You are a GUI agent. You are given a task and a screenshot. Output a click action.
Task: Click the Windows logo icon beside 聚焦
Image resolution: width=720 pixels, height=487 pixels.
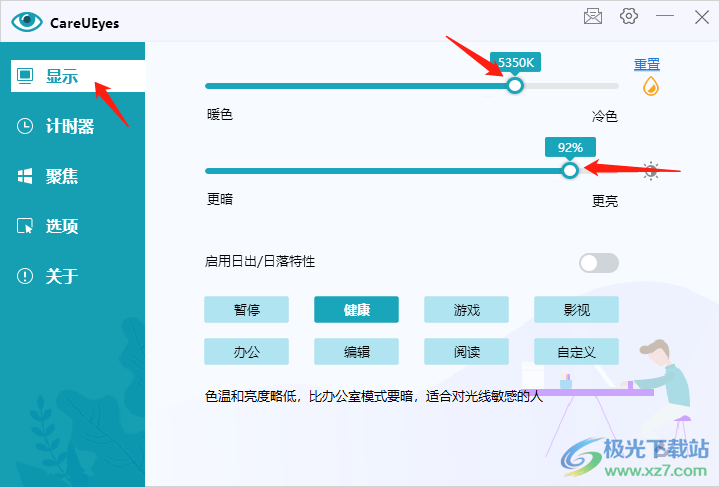click(25, 176)
